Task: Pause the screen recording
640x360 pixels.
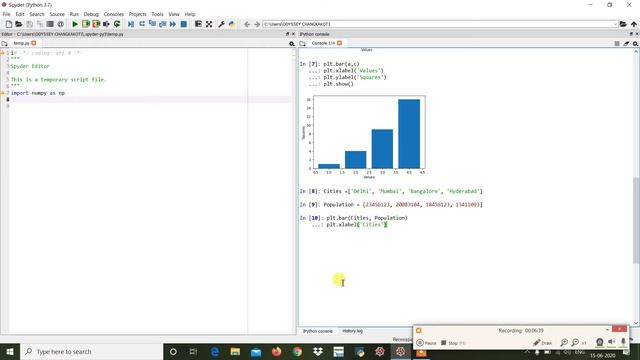Action: click(x=427, y=343)
